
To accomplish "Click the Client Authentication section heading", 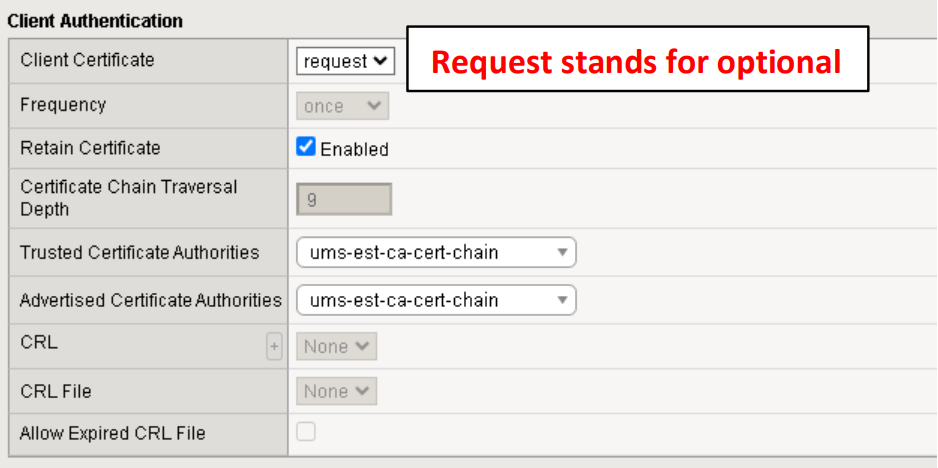I will (x=95, y=20).
